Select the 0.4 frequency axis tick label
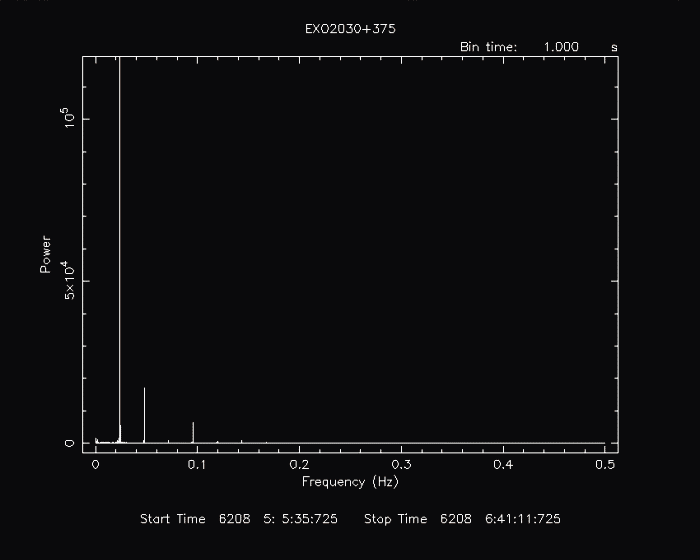The height and width of the screenshot is (560, 700). pos(503,465)
